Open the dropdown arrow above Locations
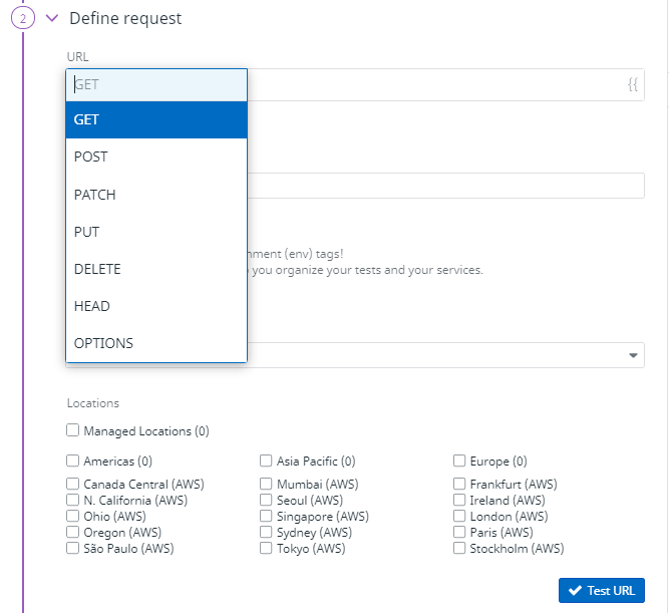The image size is (669, 613). (632, 356)
